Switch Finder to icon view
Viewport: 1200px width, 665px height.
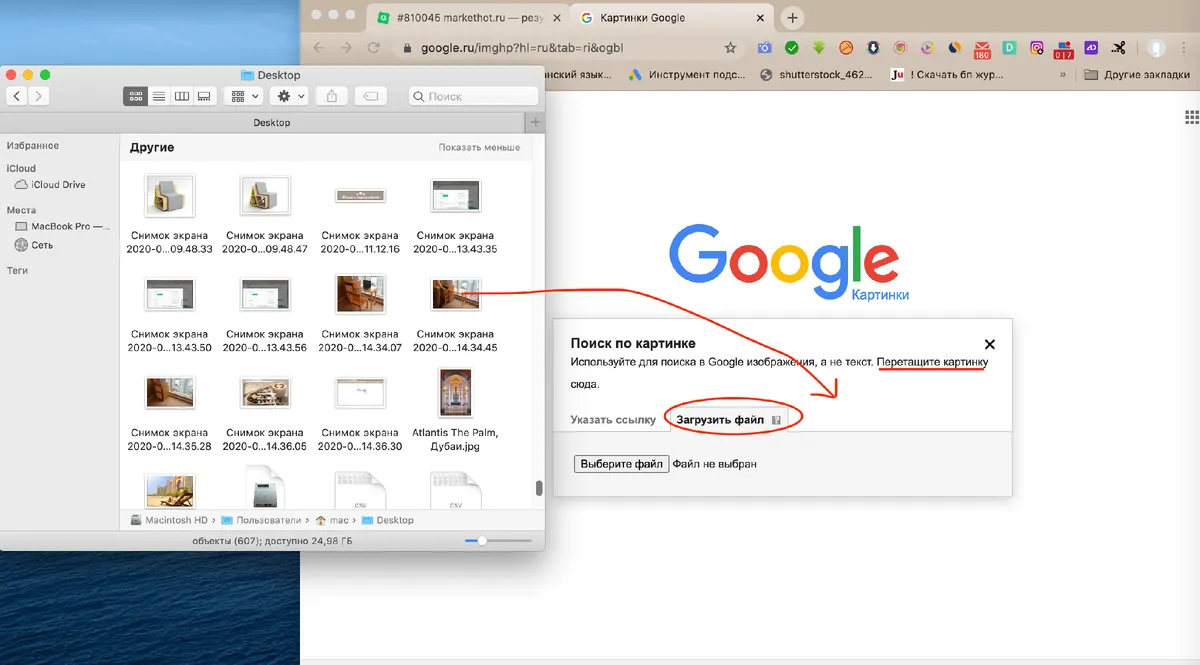pyautogui.click(x=136, y=96)
